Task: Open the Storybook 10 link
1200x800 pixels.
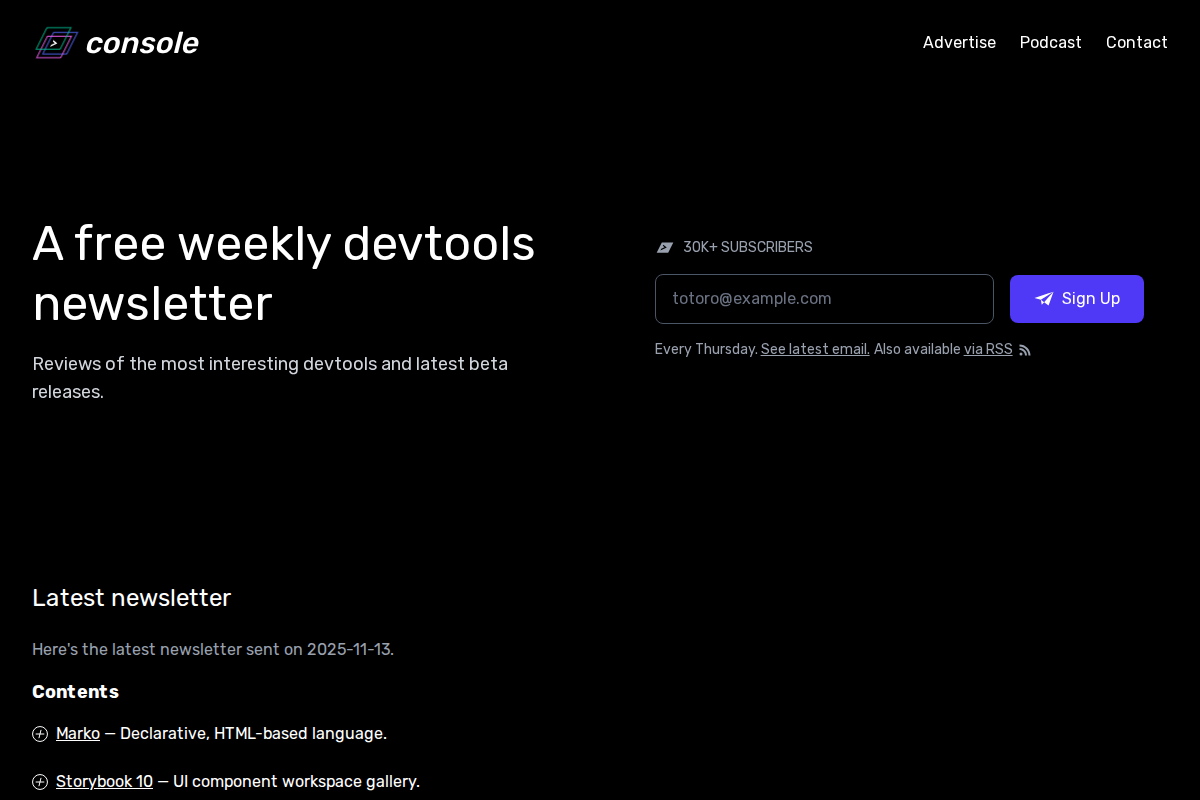Action: [104, 781]
